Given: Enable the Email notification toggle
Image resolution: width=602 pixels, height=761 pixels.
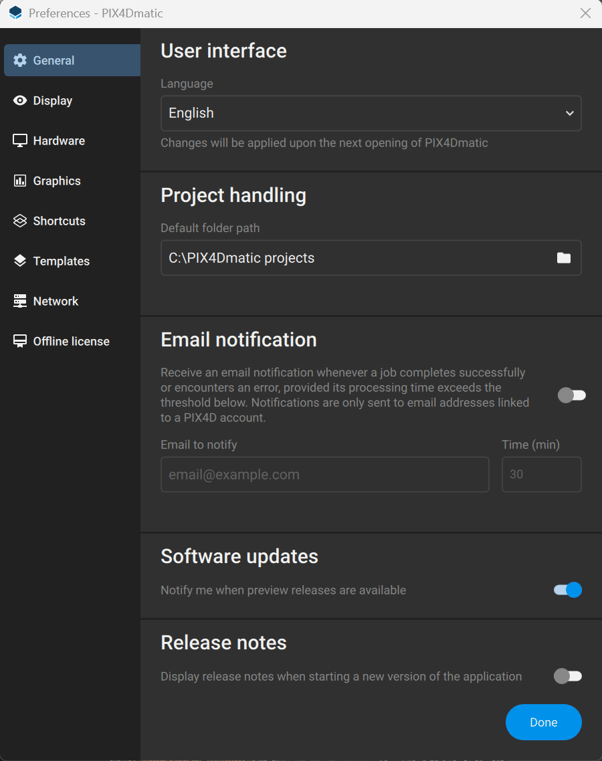Looking at the screenshot, I should click(x=571, y=395).
